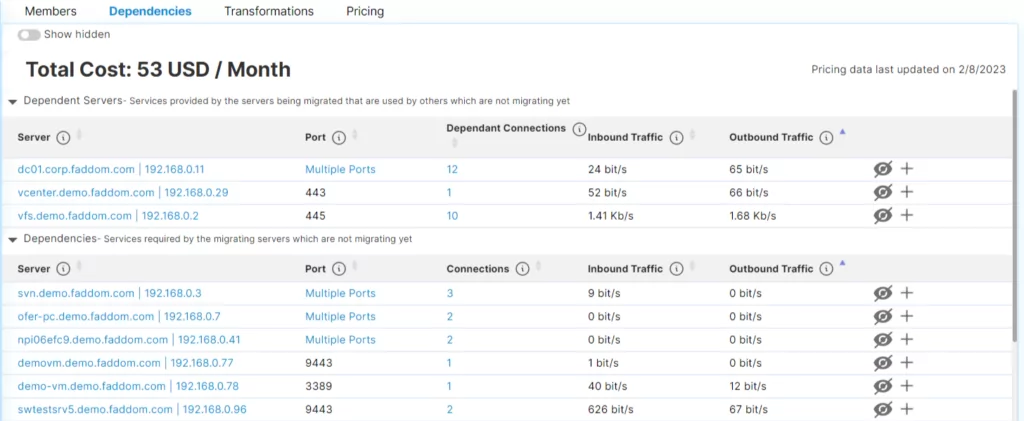Hide the ofer-pc.demo.faddom.com row
The width and height of the screenshot is (1024, 421).
tap(883, 317)
